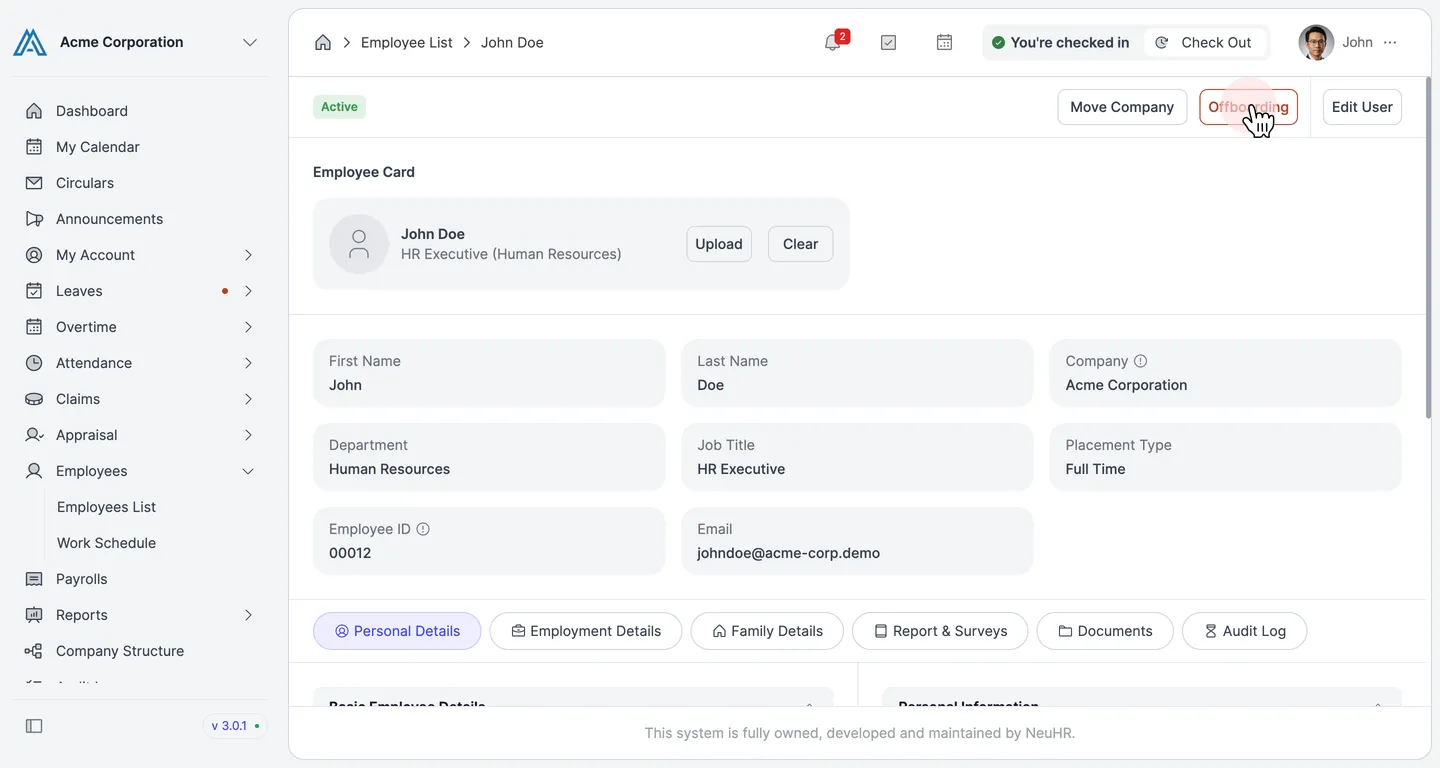Click the Reports sidebar icon
Viewport: 1440px width, 768px height.
[x=34, y=615]
